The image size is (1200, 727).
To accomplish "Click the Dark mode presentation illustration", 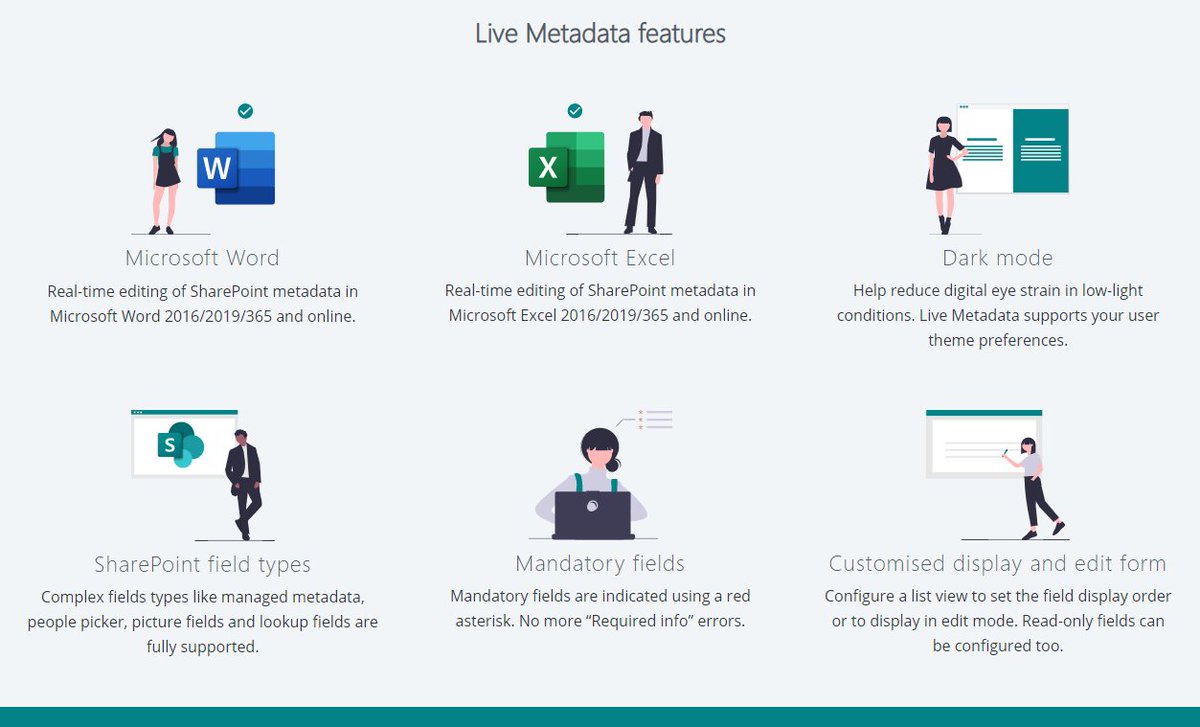I will coord(997,168).
